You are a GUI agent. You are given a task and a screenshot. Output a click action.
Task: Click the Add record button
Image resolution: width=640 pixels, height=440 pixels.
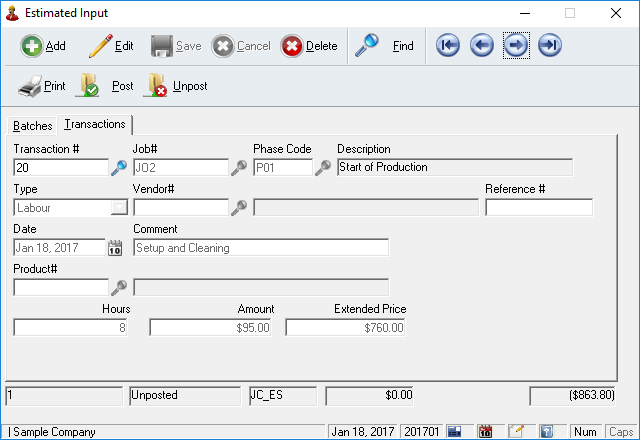tap(43, 46)
